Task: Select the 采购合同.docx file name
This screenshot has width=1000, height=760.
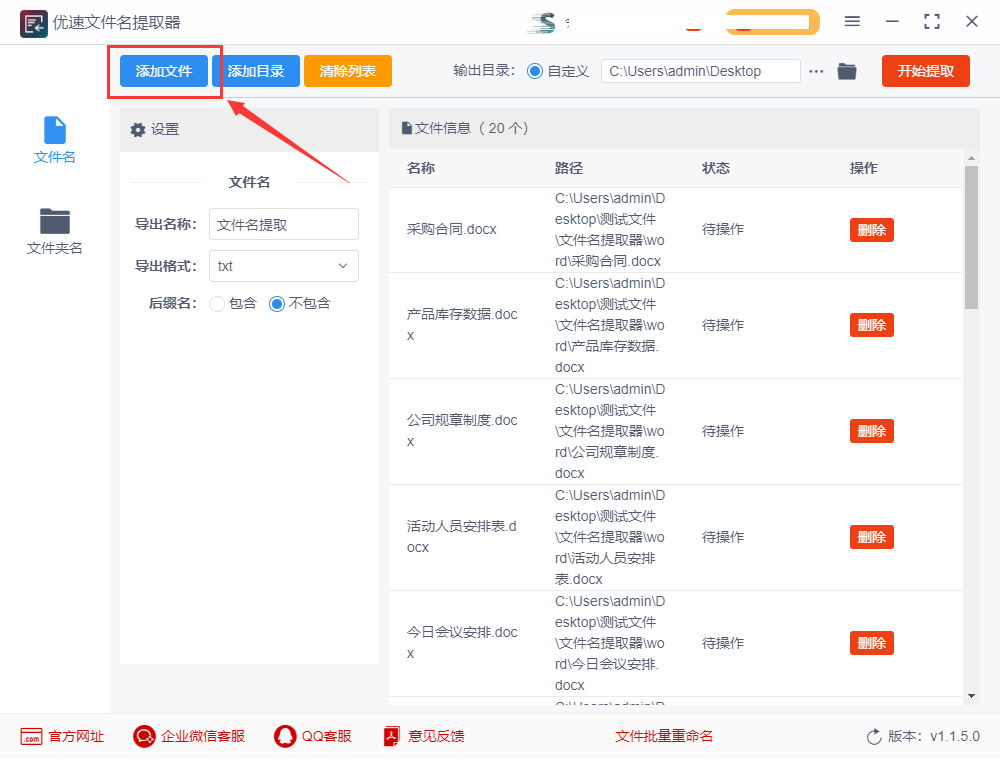Action: click(452, 230)
